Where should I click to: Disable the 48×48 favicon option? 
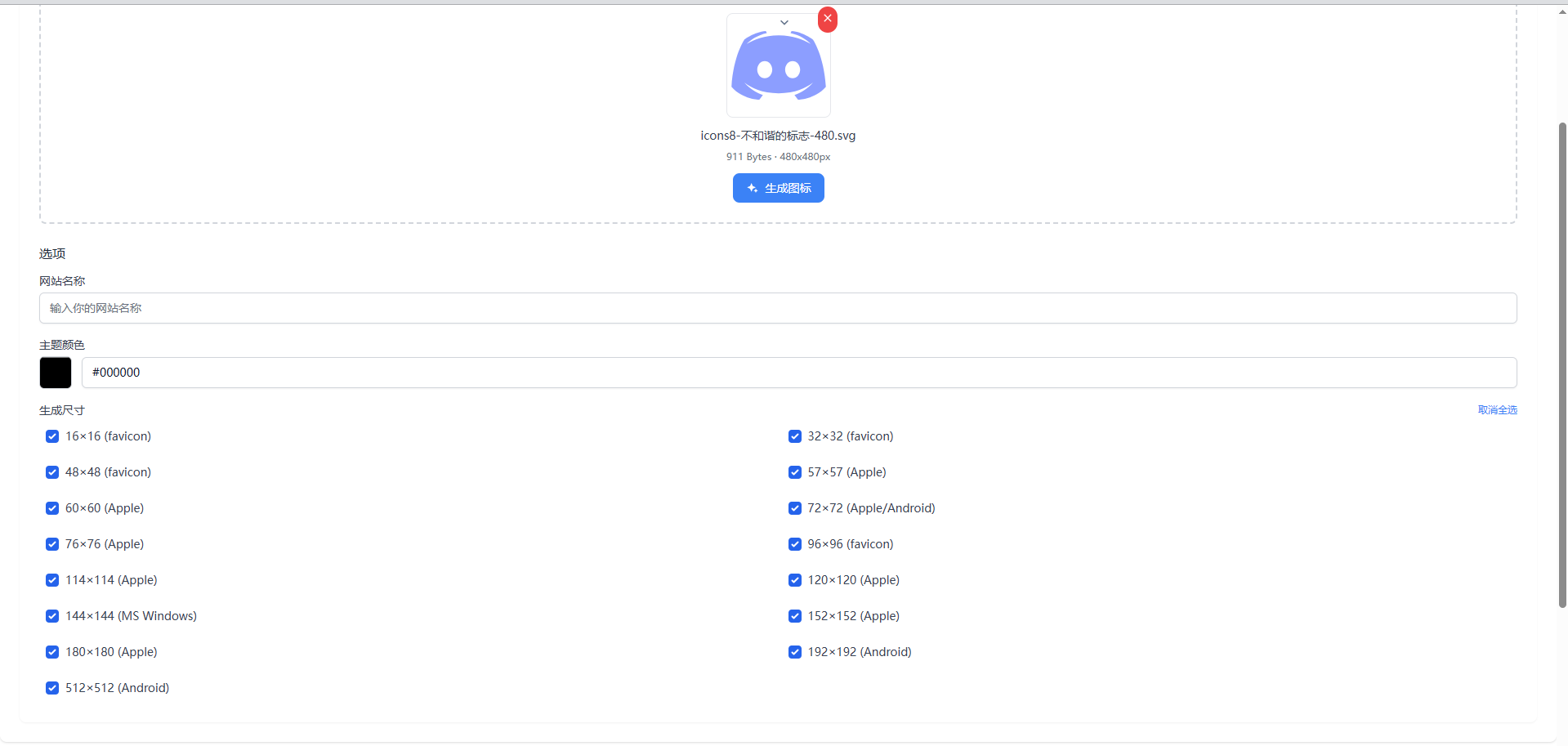point(52,472)
